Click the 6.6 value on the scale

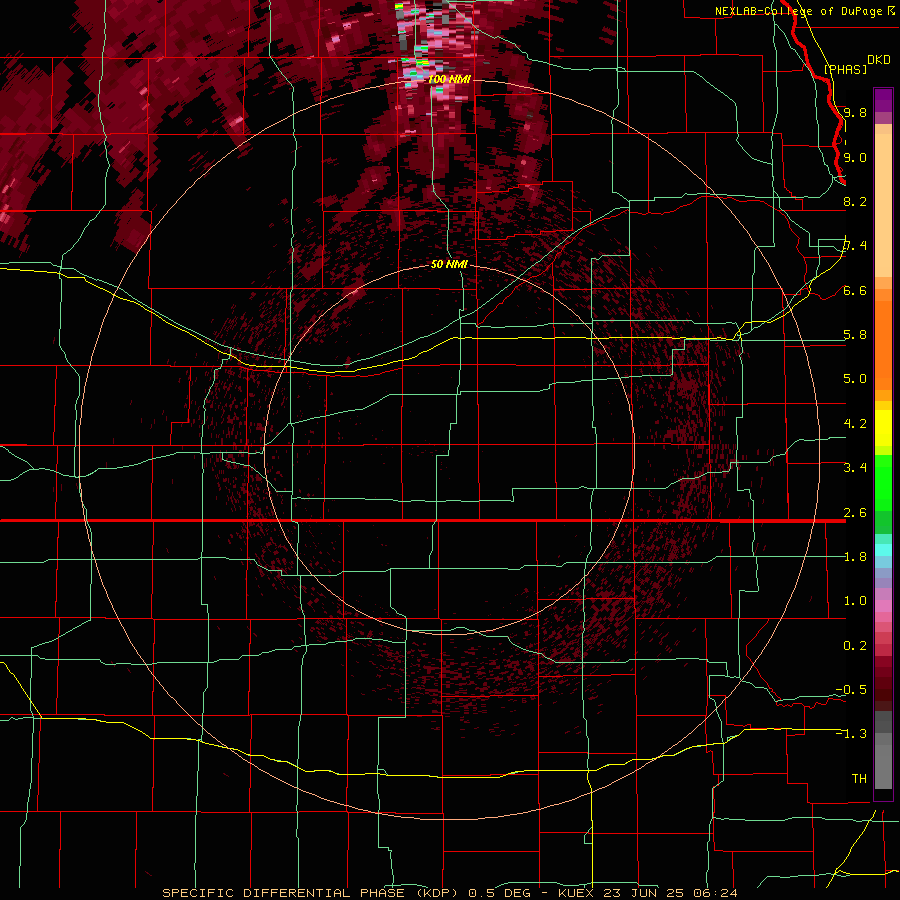point(855,290)
